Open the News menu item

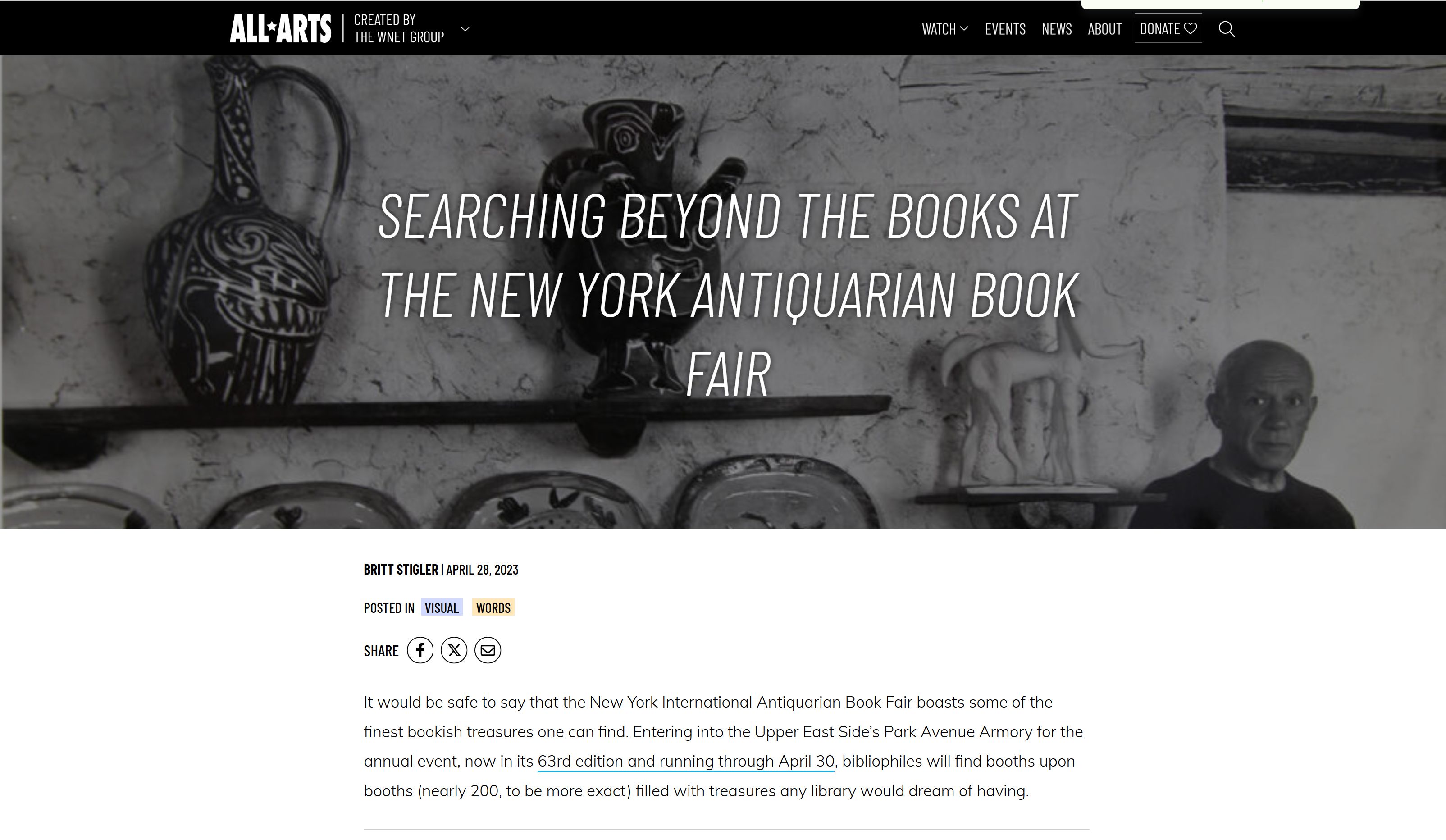coord(1057,29)
